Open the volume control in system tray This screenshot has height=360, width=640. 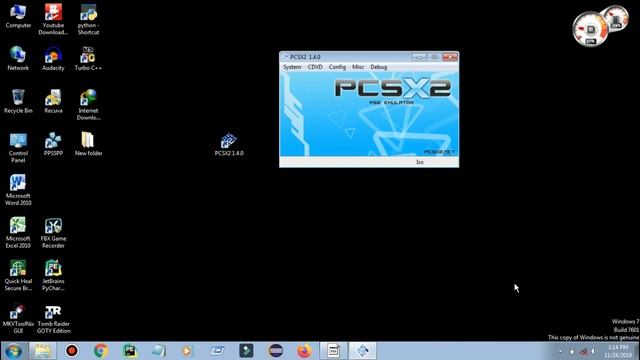[x=593, y=351]
